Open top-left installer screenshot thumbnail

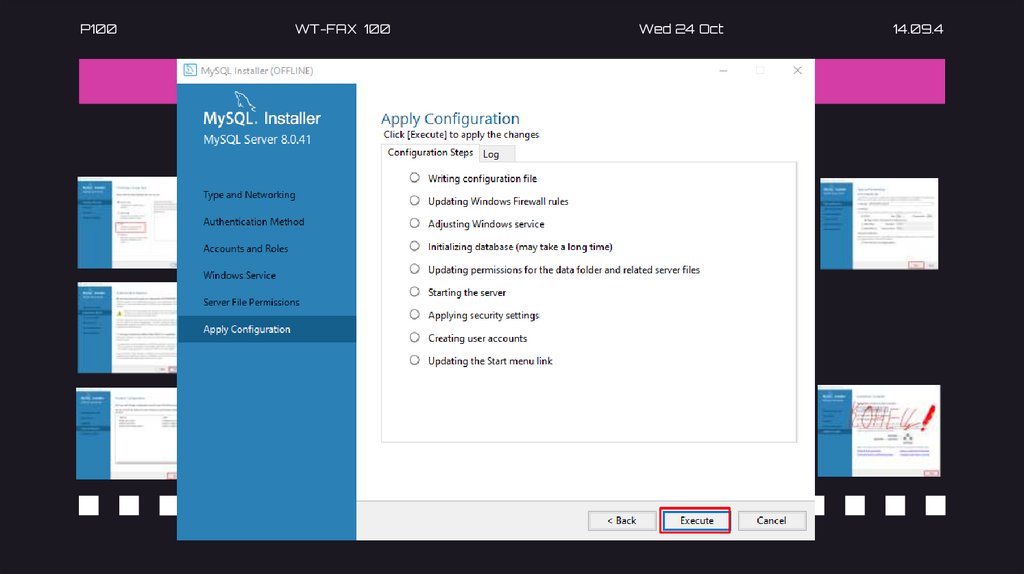tap(127, 223)
